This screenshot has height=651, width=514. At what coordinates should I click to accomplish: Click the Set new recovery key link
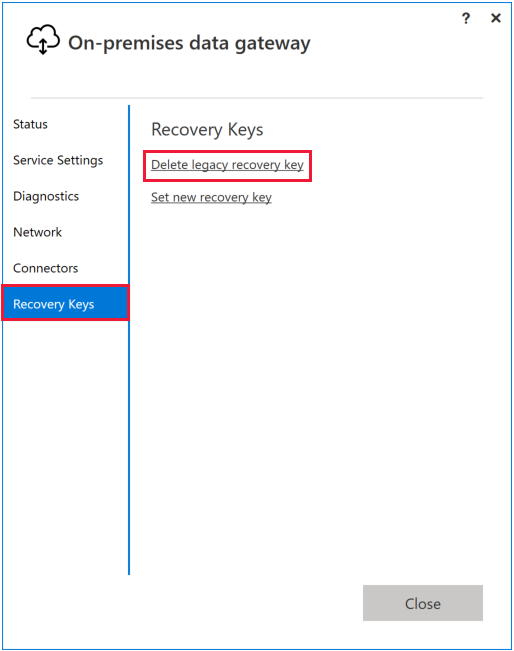211,197
